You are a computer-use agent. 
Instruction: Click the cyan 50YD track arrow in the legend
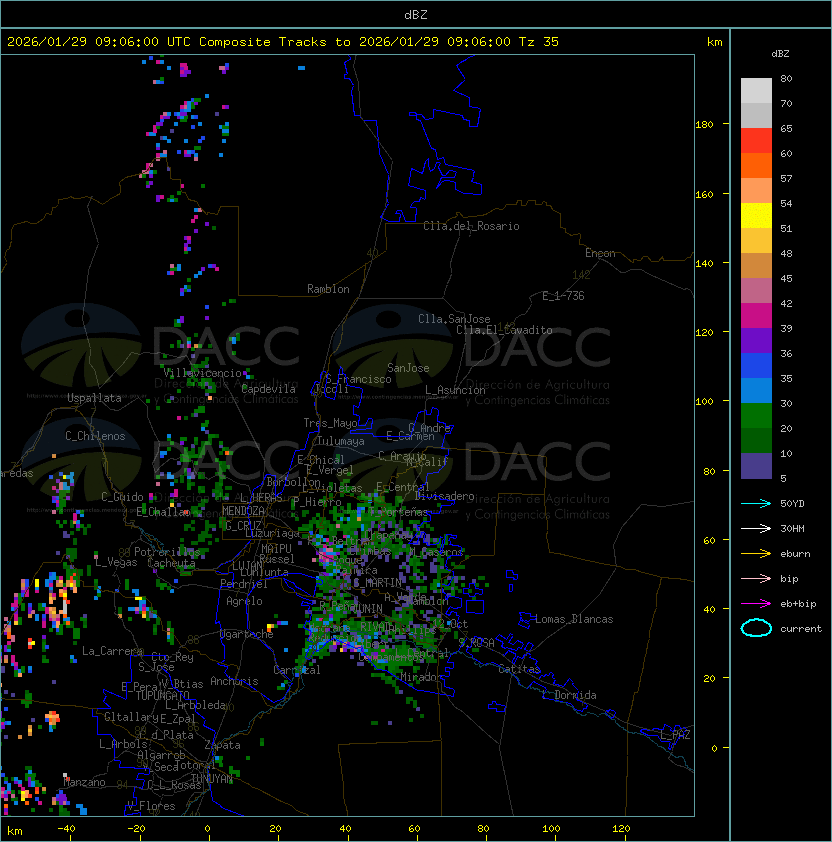coord(756,504)
